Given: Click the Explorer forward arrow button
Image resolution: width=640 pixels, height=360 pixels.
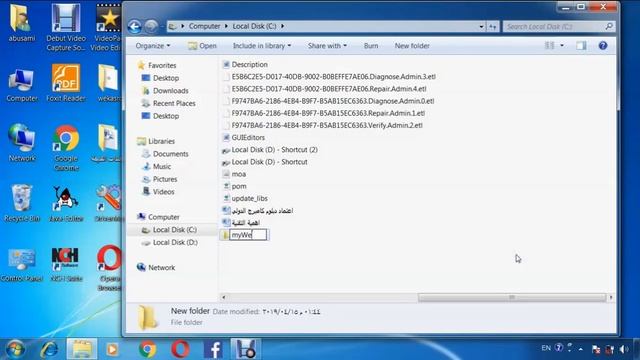Looking at the screenshot, I should tap(151, 27).
